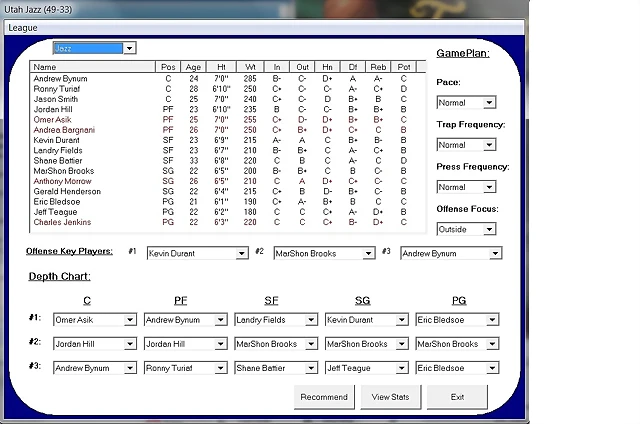Select Andrew Bynum in the roster list

[228, 78]
